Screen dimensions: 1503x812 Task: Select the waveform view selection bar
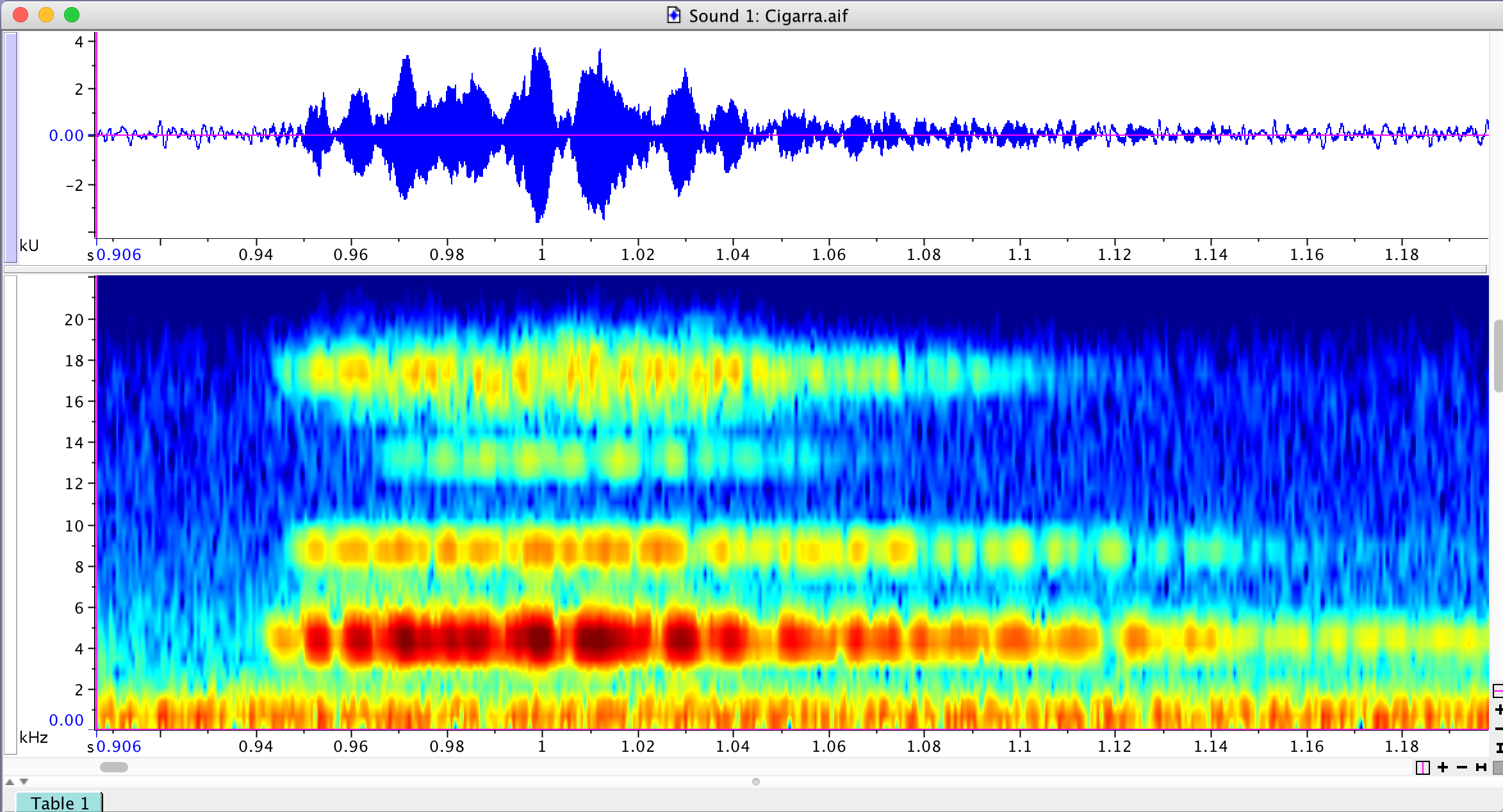pyautogui.click(x=10, y=146)
